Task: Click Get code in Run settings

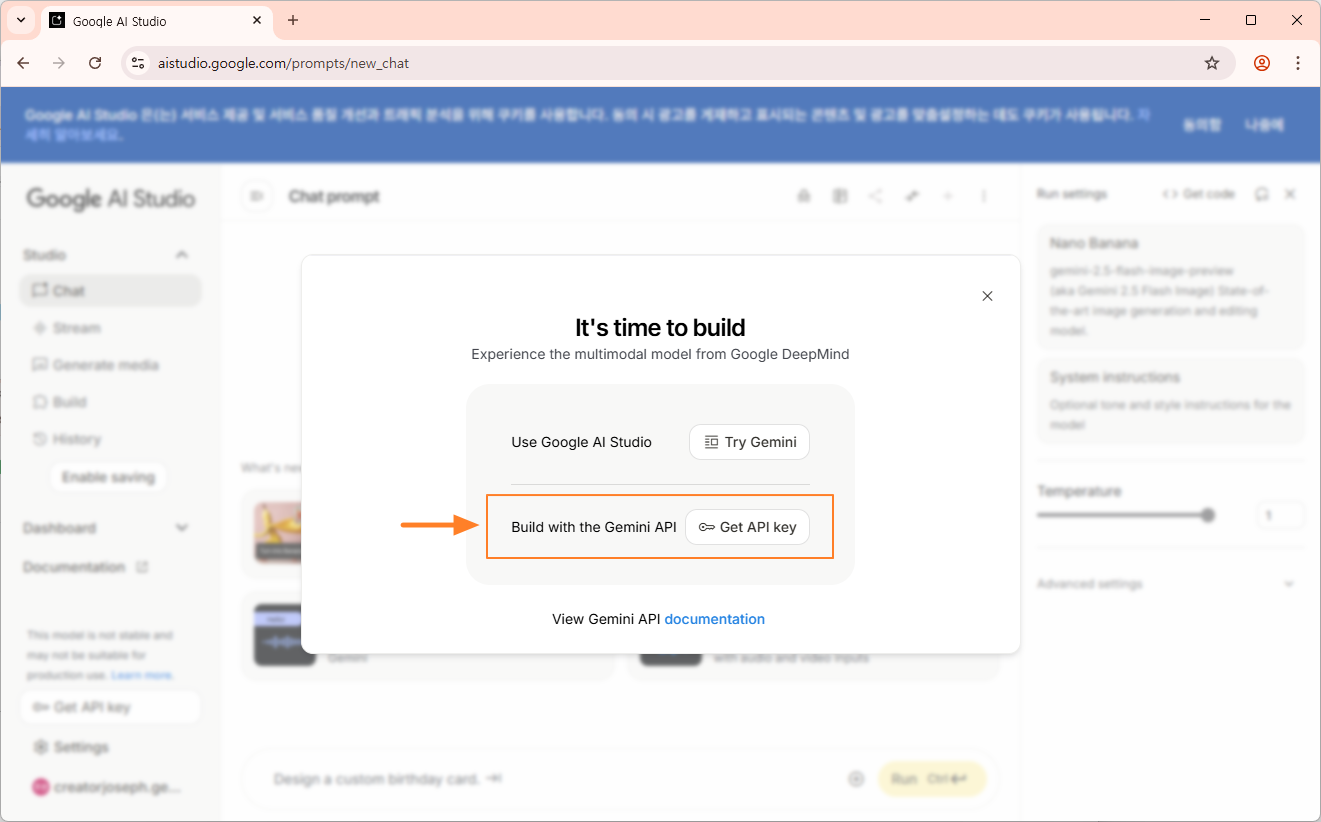Action: point(1198,194)
